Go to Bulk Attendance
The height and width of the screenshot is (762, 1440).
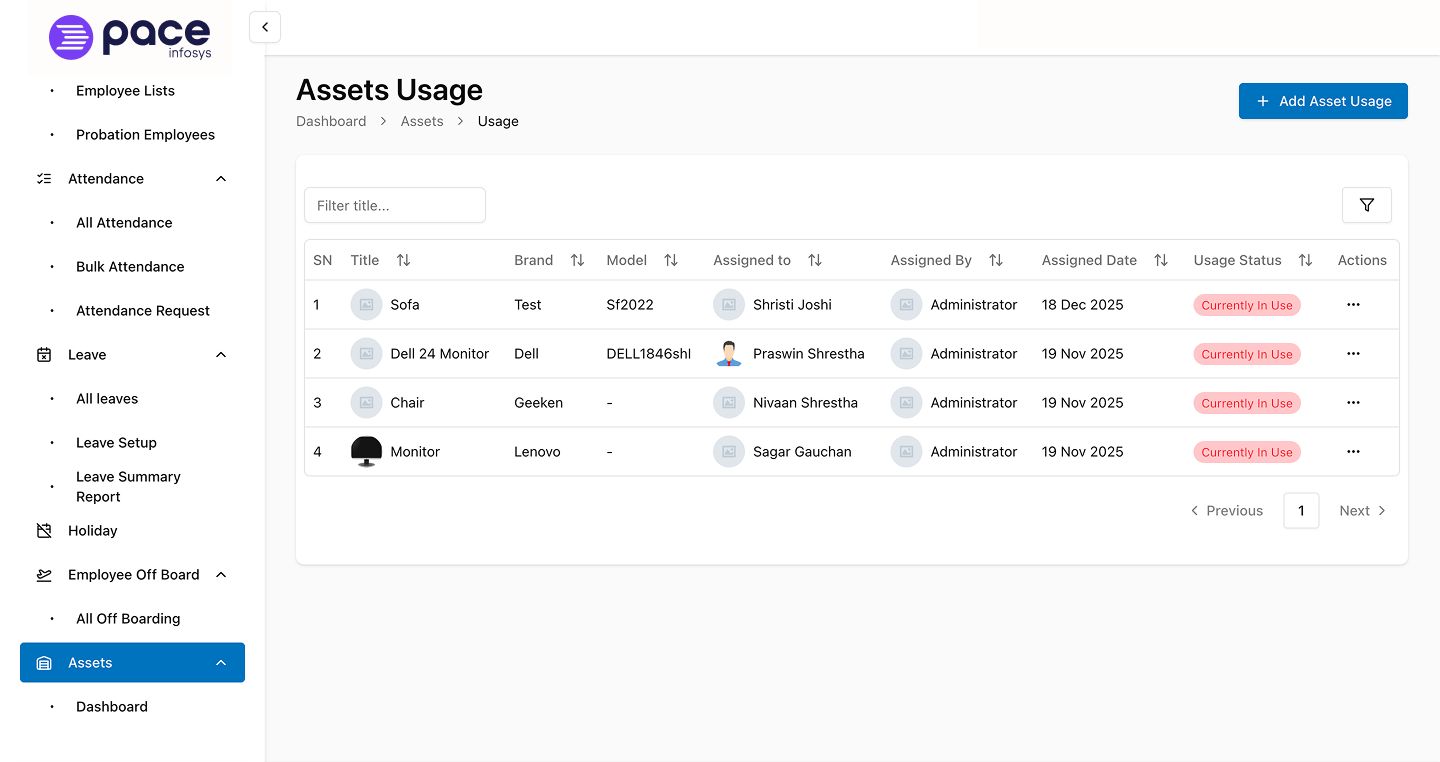coord(130,267)
